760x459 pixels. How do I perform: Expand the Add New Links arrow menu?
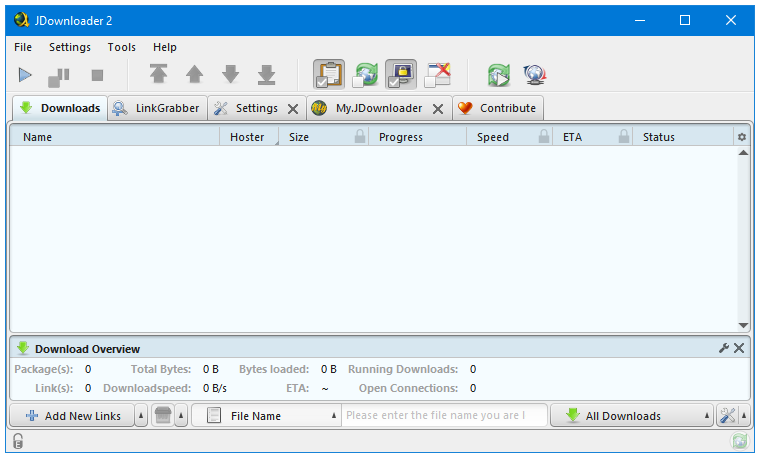(x=140, y=416)
